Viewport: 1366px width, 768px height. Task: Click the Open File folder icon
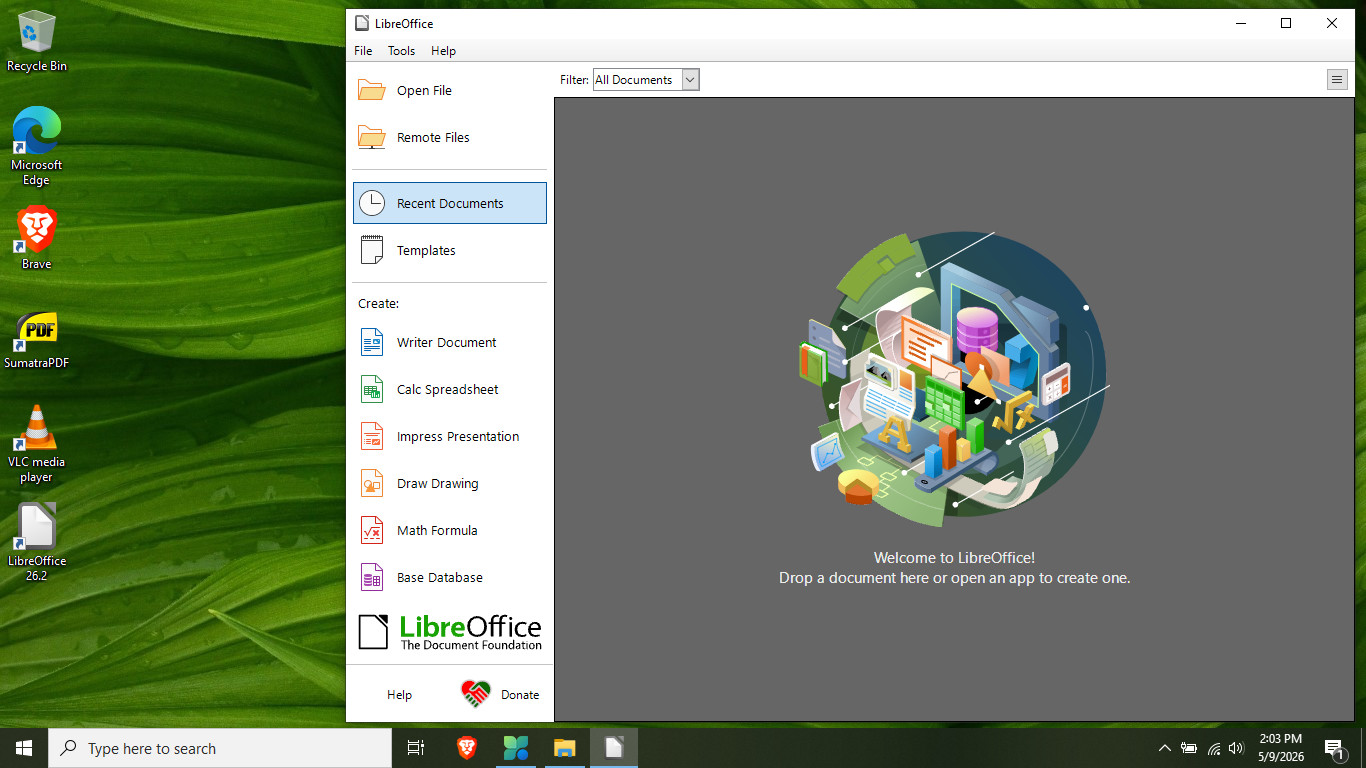coord(372,90)
